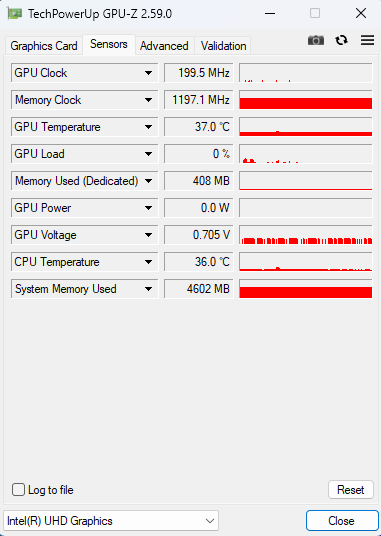The image size is (381, 536).
Task: Open the GPU Power sensor dropdown
Action: [148, 208]
